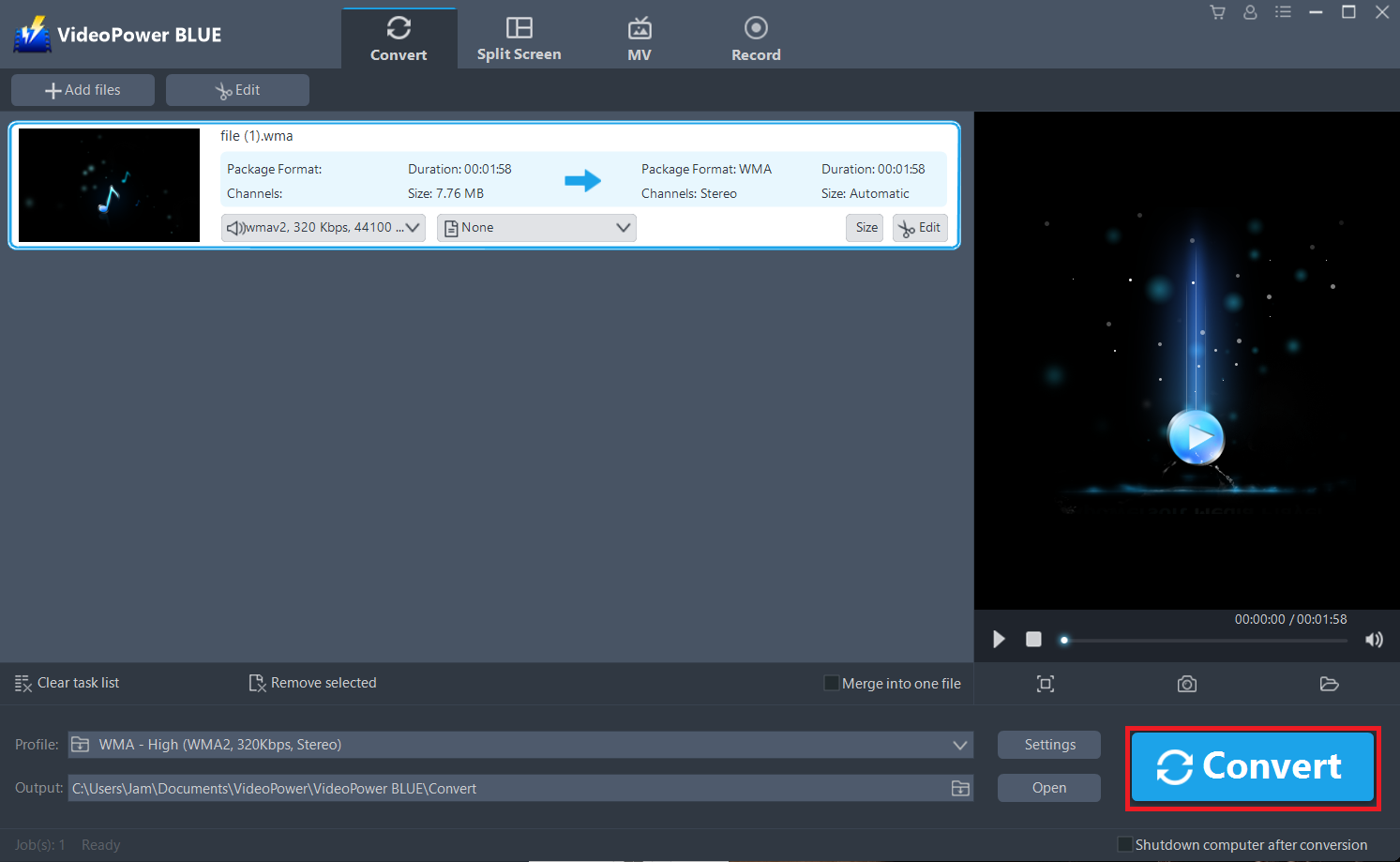Open the main menu list icon
Image resolution: width=1400 pixels, height=862 pixels.
(1283, 12)
